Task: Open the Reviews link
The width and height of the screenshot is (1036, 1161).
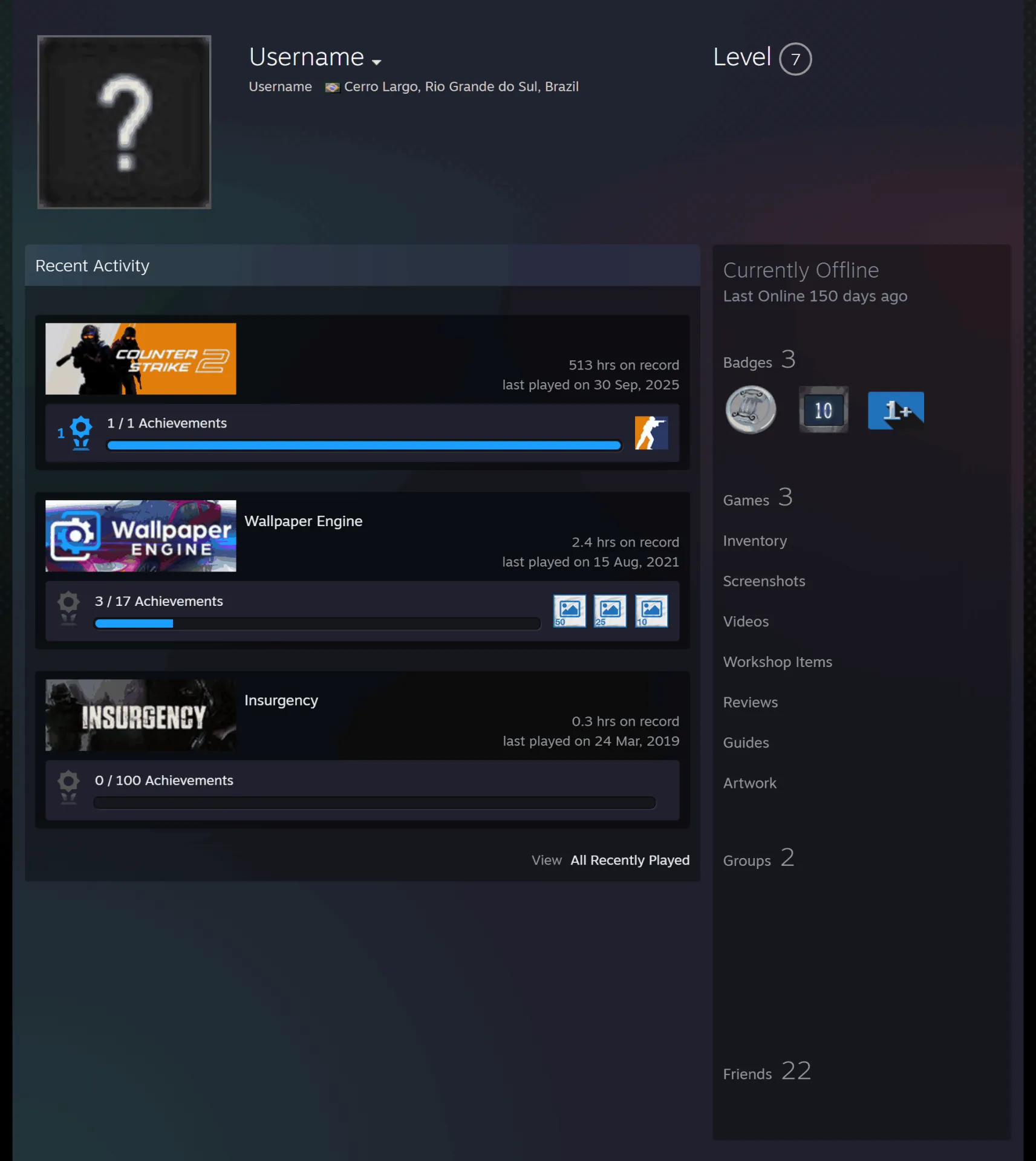Action: 751,703
